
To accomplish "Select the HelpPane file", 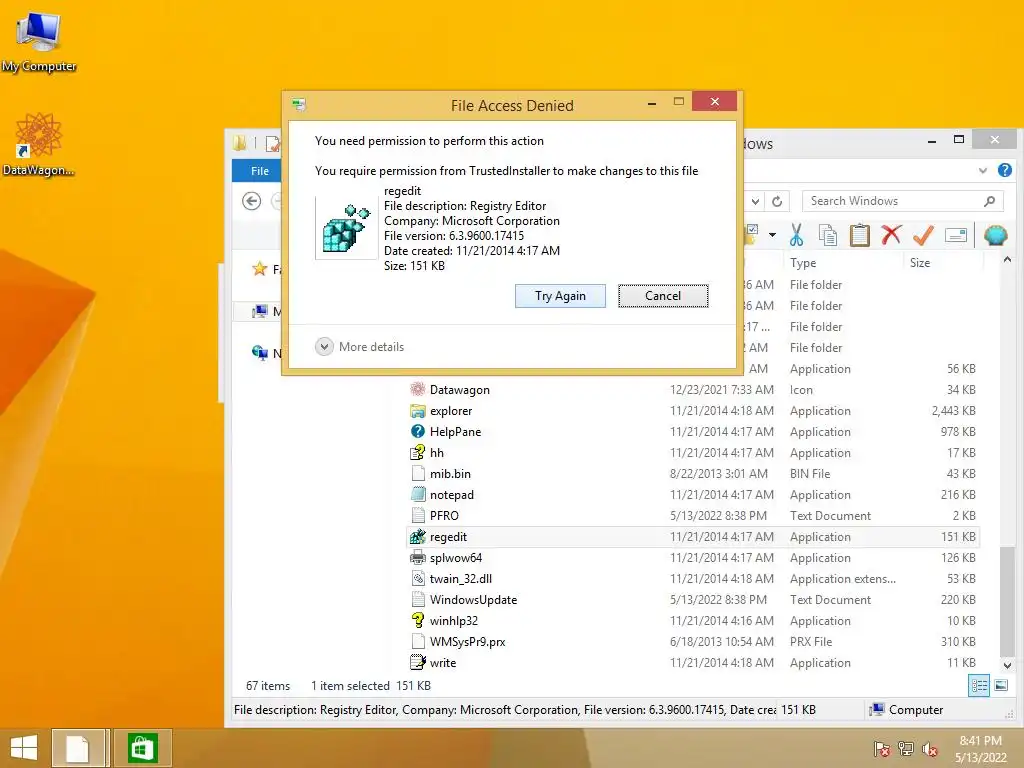I will pyautogui.click(x=455, y=432).
